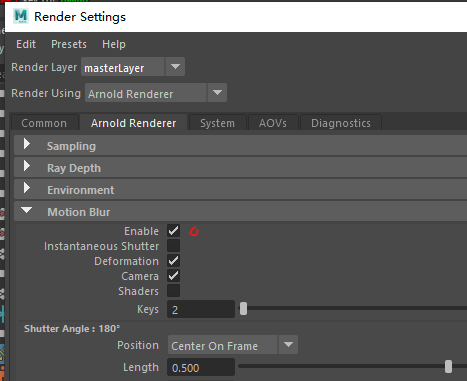The image size is (467, 381).
Task: Click the Shutter Angle : 180° label
Action: (x=72, y=329)
